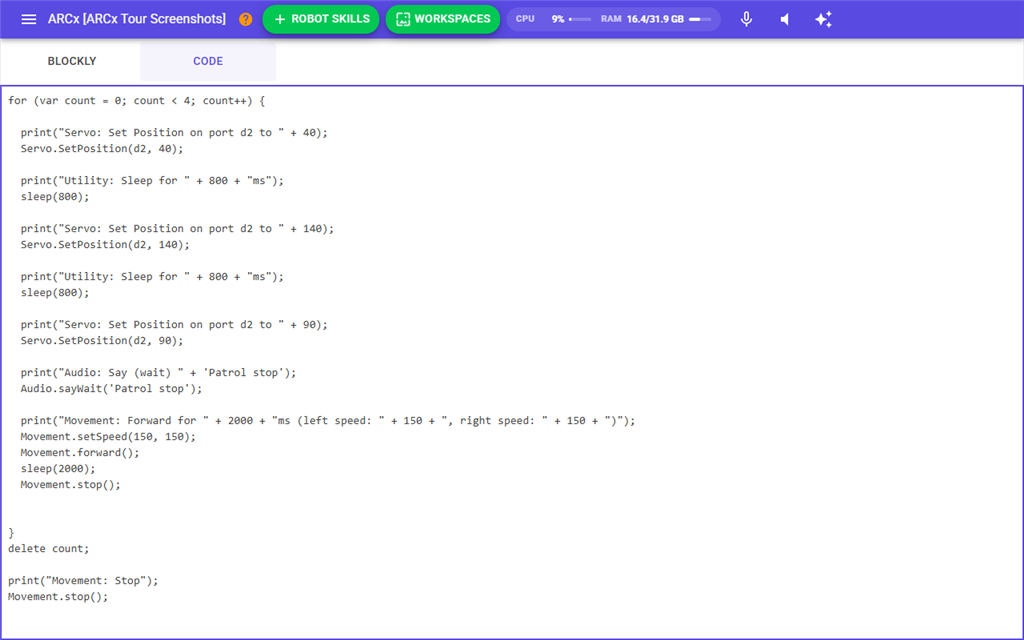
Task: Click the Servo.SetPosition(d2, 40) line
Action: click(102, 149)
